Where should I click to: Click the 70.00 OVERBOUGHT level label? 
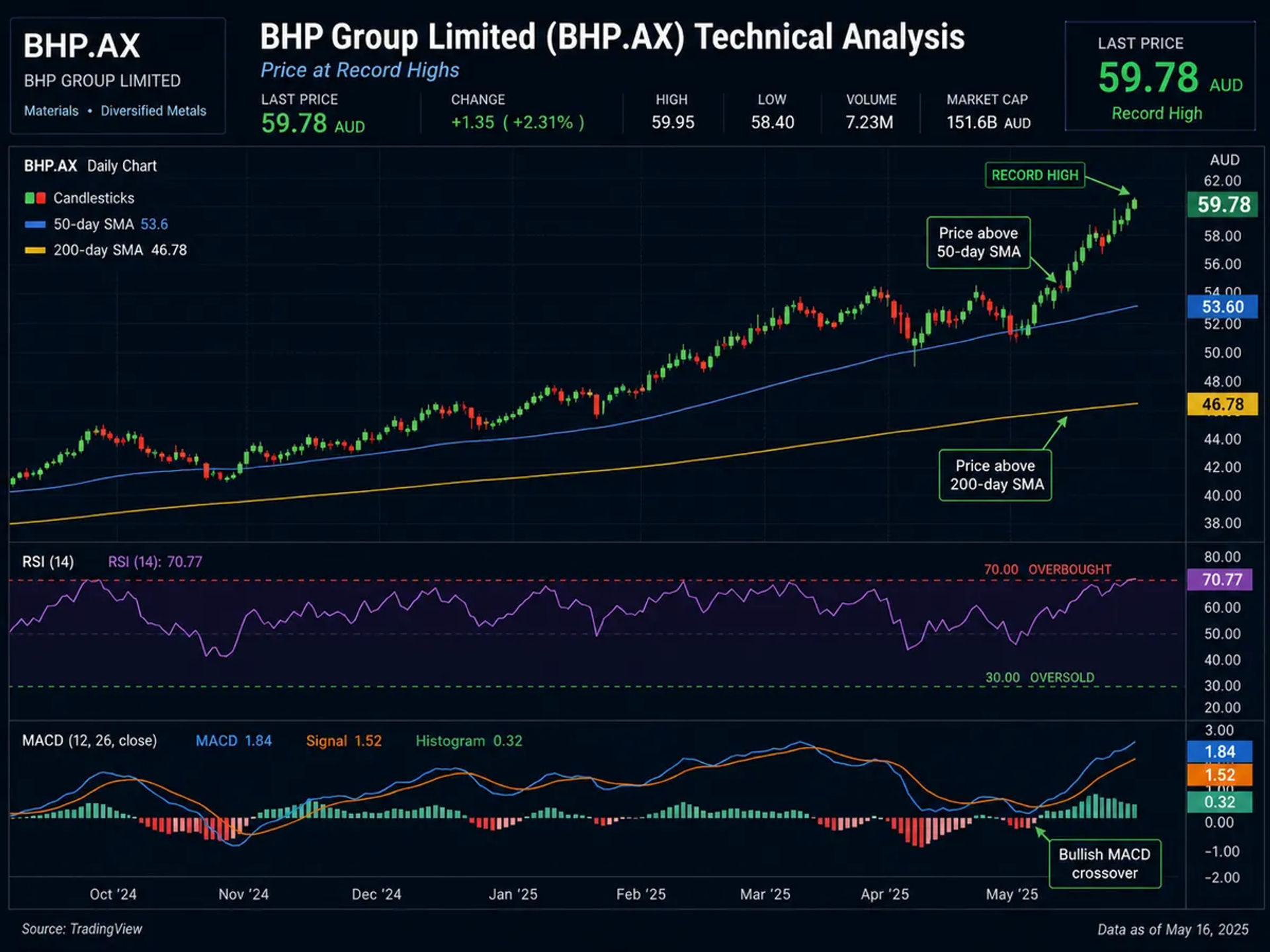click(x=1048, y=569)
